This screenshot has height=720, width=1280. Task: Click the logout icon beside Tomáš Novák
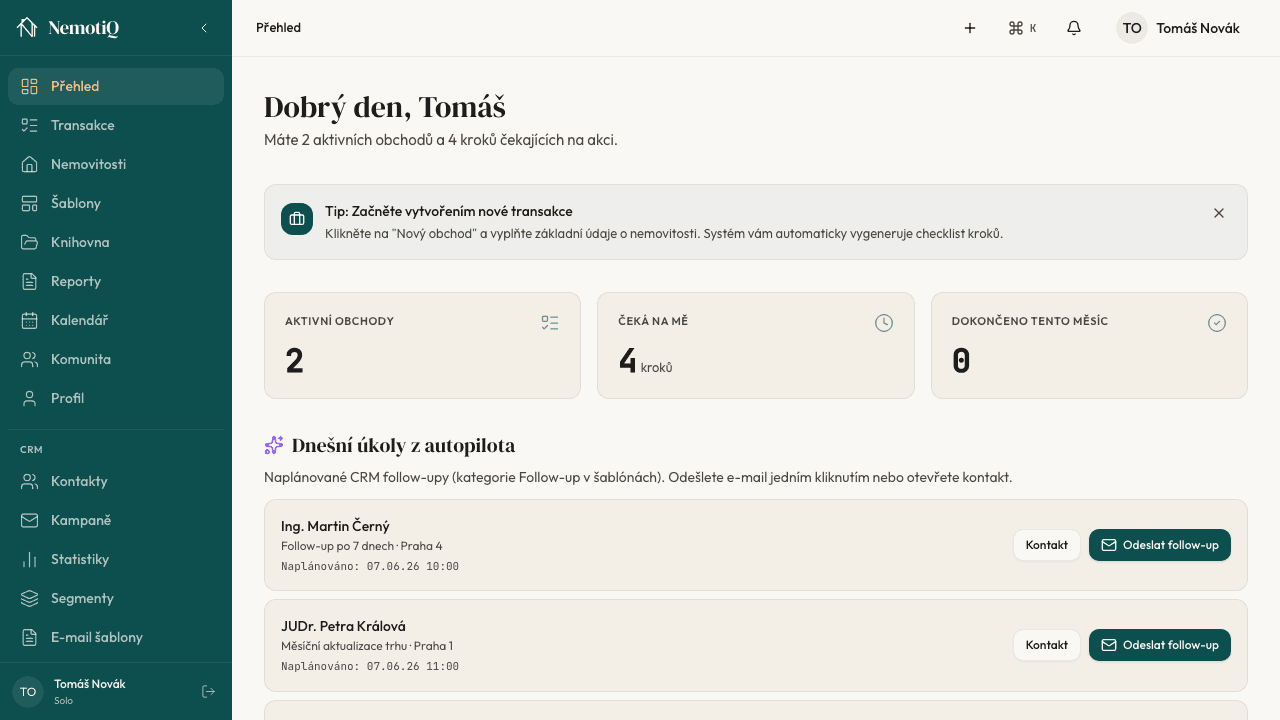tap(208, 691)
